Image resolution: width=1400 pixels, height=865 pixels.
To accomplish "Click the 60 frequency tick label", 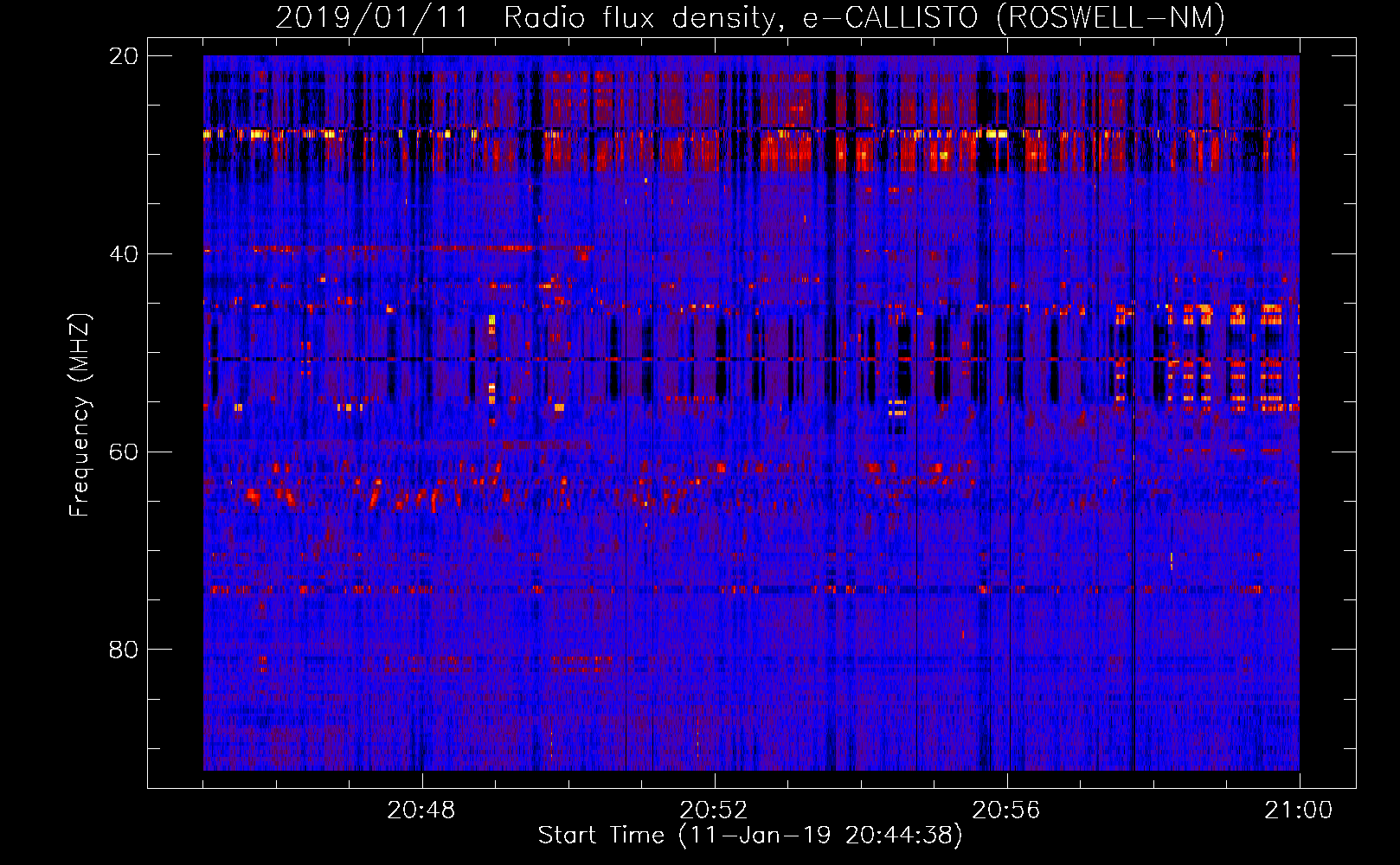I will pyautogui.click(x=124, y=452).
